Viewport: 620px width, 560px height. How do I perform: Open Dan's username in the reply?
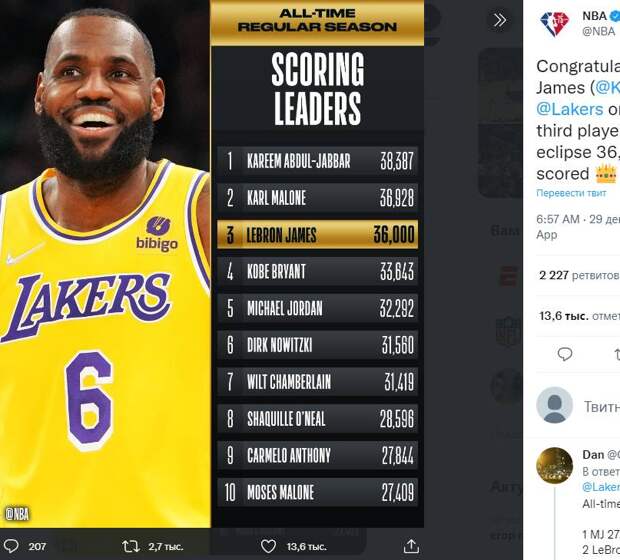coord(593,454)
